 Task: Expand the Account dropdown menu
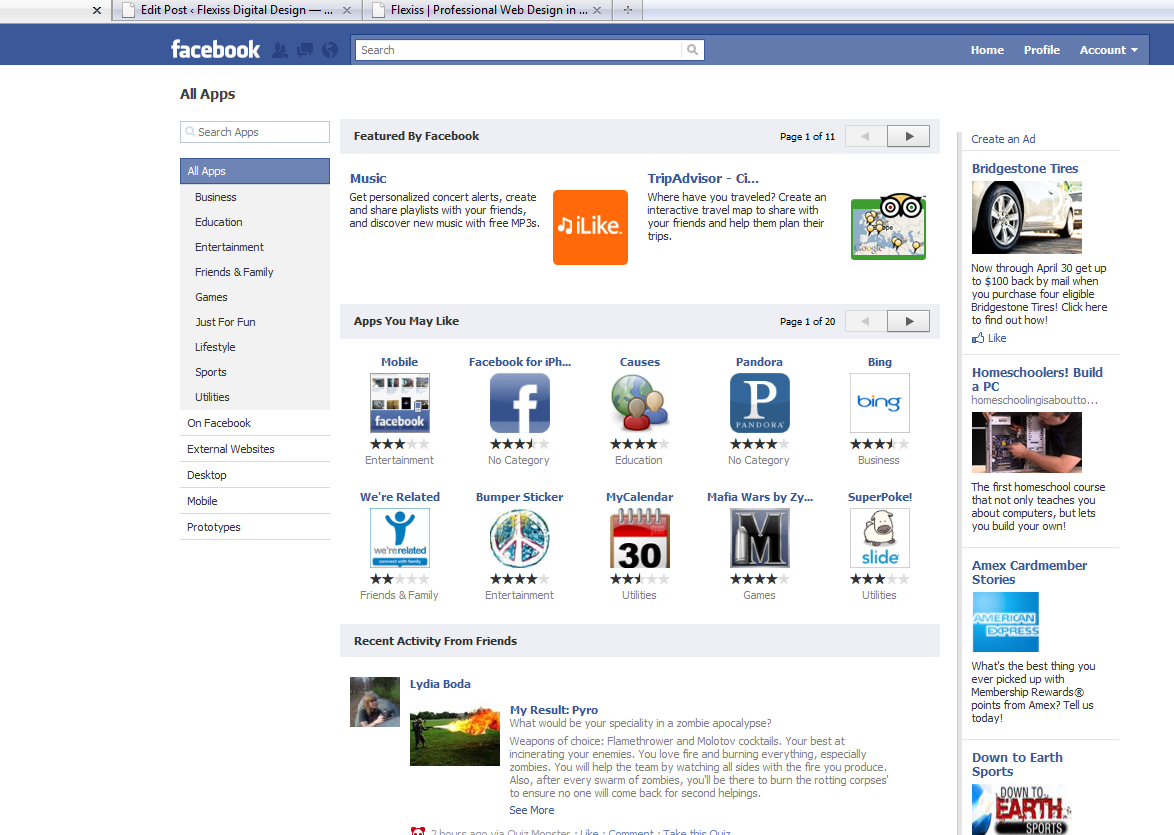(x=1108, y=50)
